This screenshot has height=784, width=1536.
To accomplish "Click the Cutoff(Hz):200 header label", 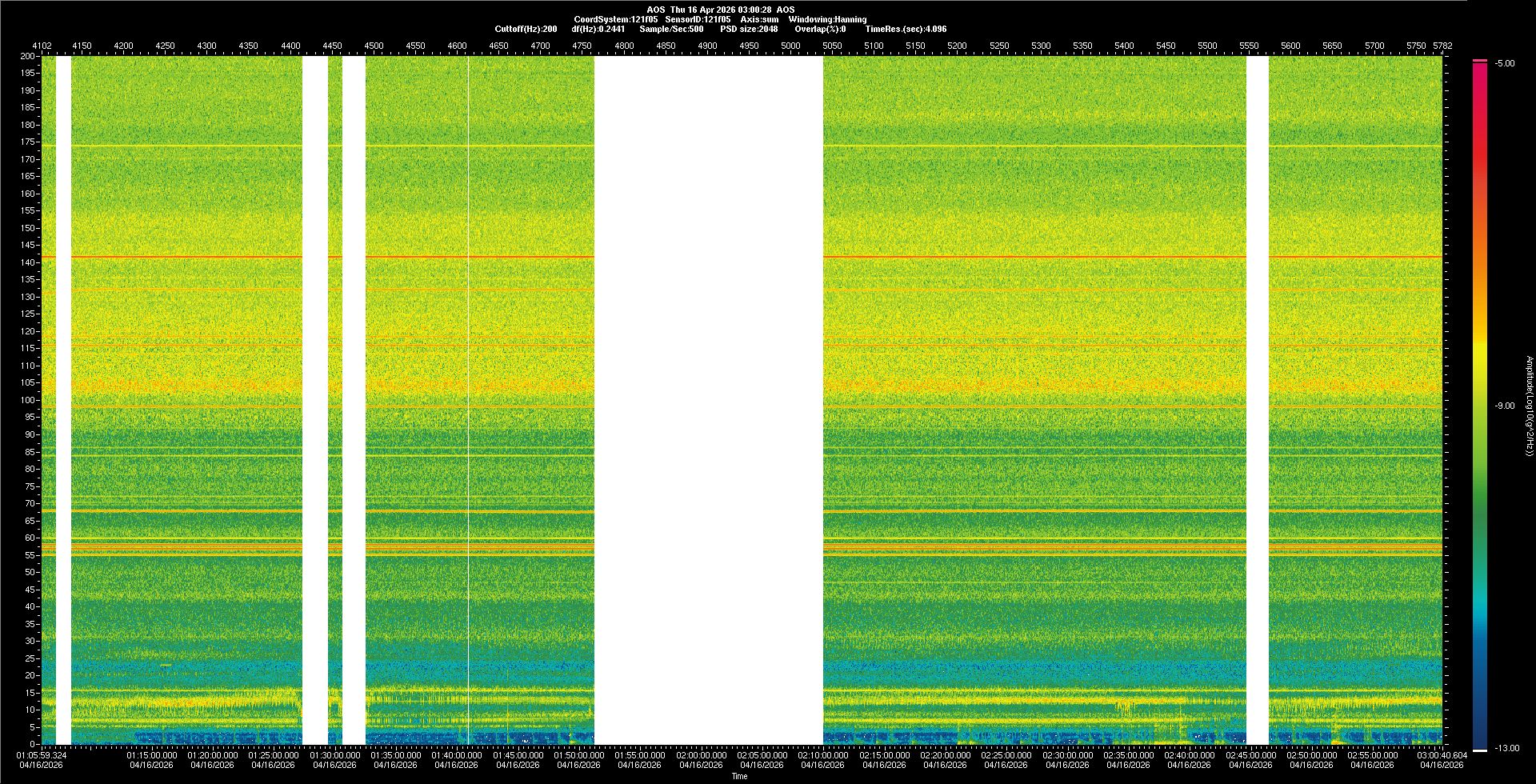I will (526, 29).
